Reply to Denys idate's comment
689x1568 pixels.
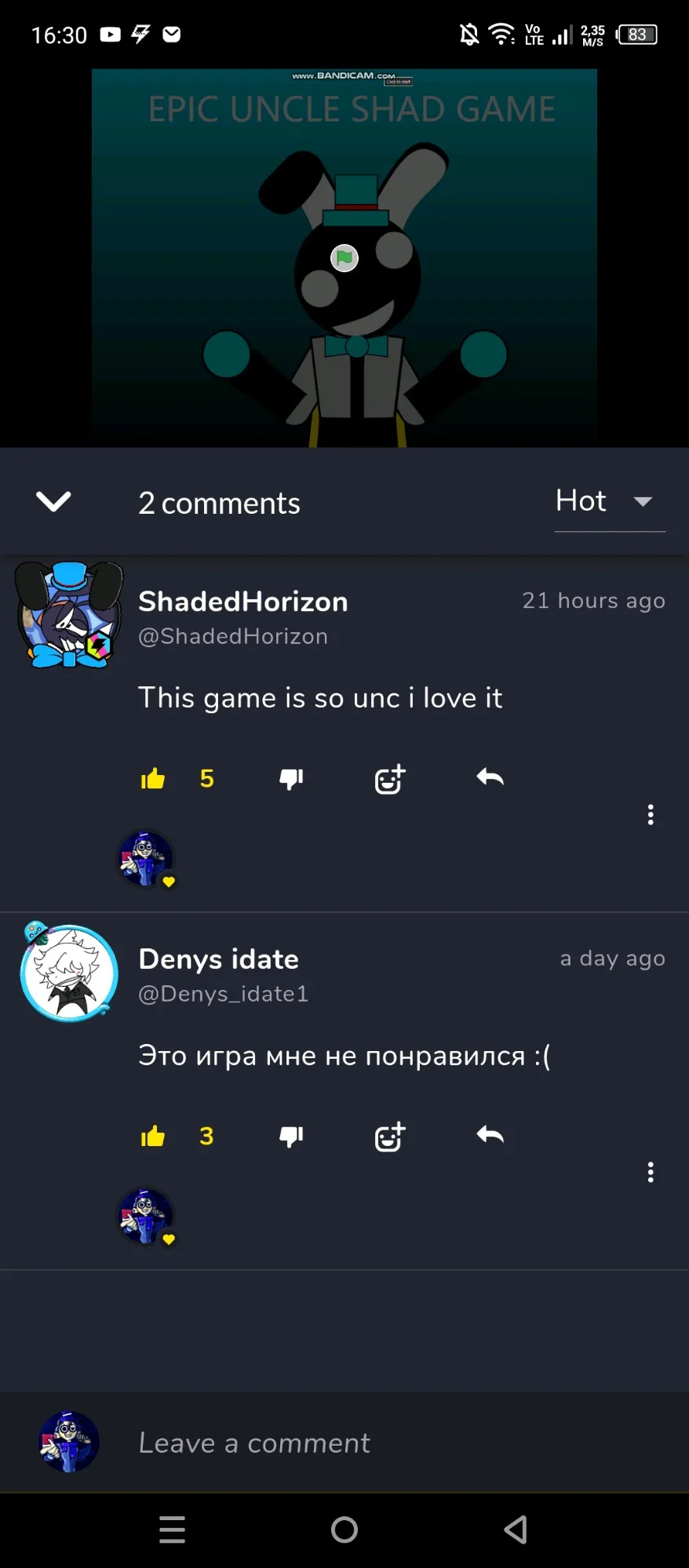pyautogui.click(x=490, y=1135)
